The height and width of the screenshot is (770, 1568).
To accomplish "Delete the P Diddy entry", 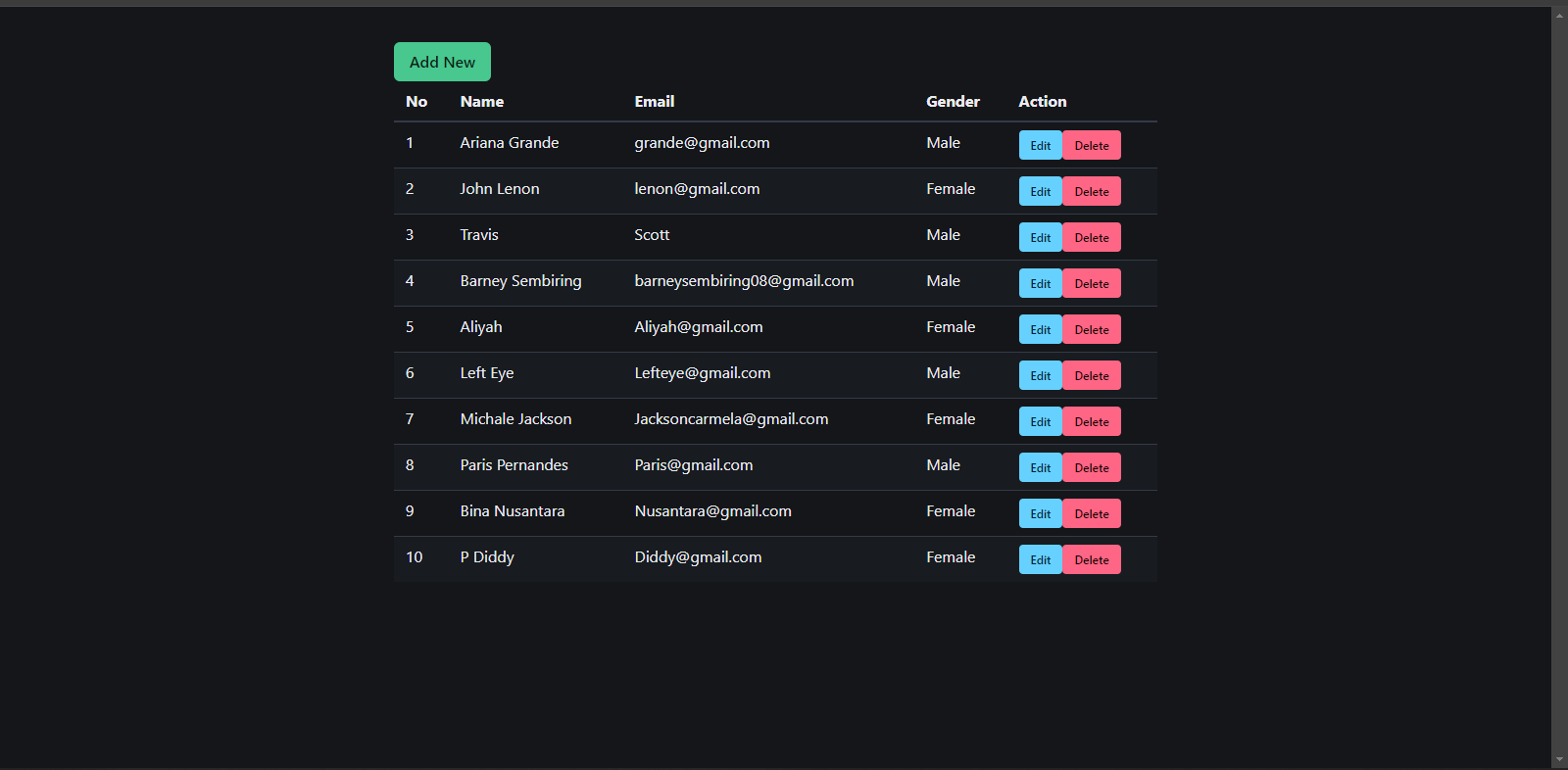I will pyautogui.click(x=1091, y=559).
